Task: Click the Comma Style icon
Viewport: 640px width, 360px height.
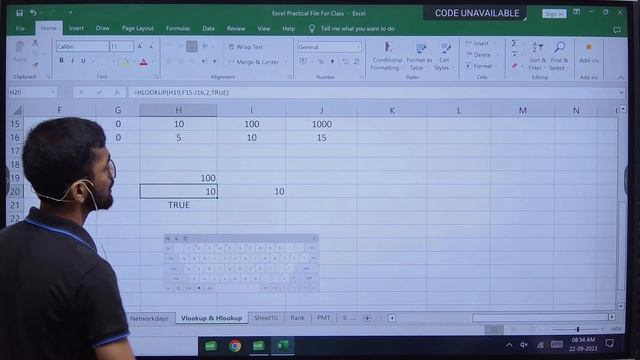Action: coord(332,62)
